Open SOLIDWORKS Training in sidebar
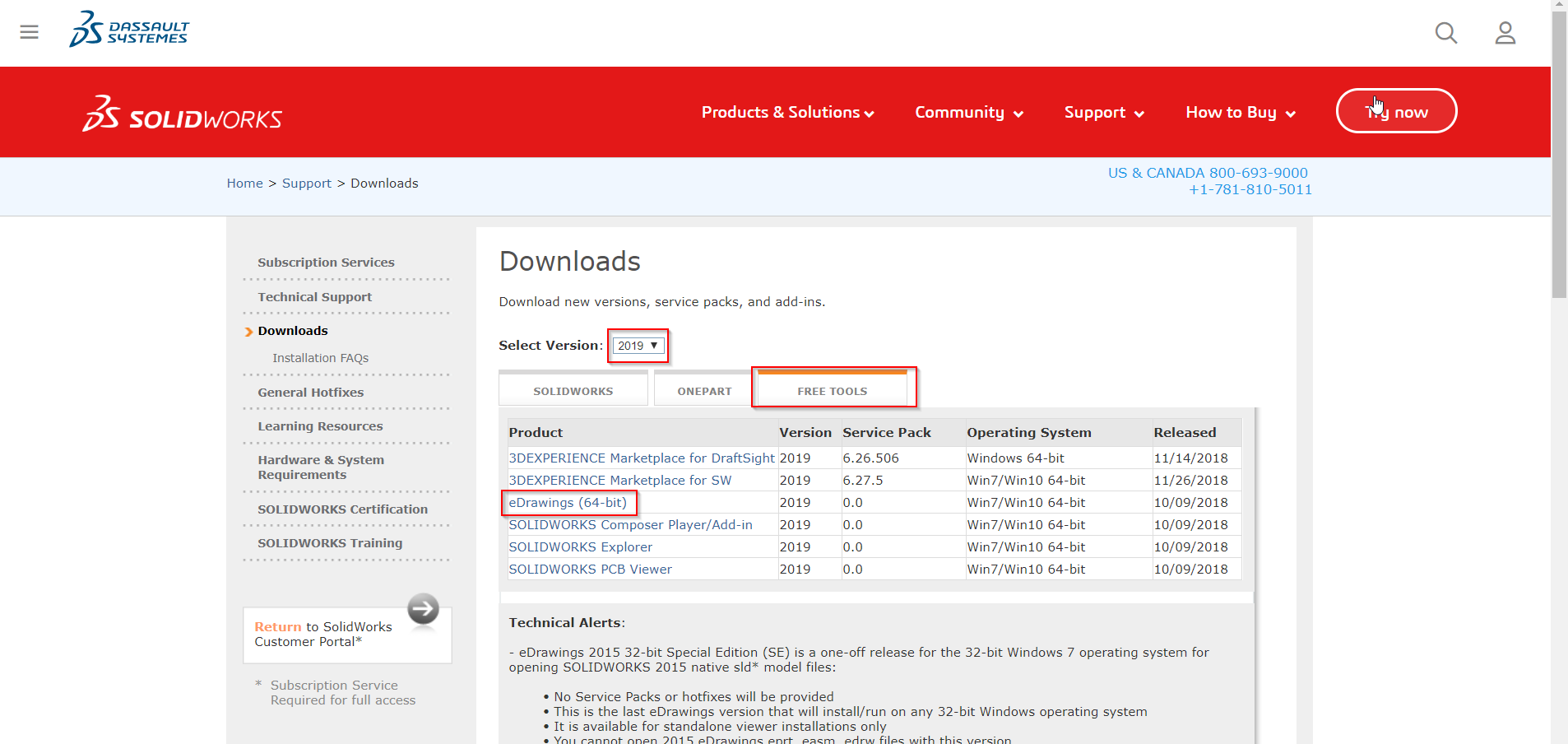 (x=330, y=543)
